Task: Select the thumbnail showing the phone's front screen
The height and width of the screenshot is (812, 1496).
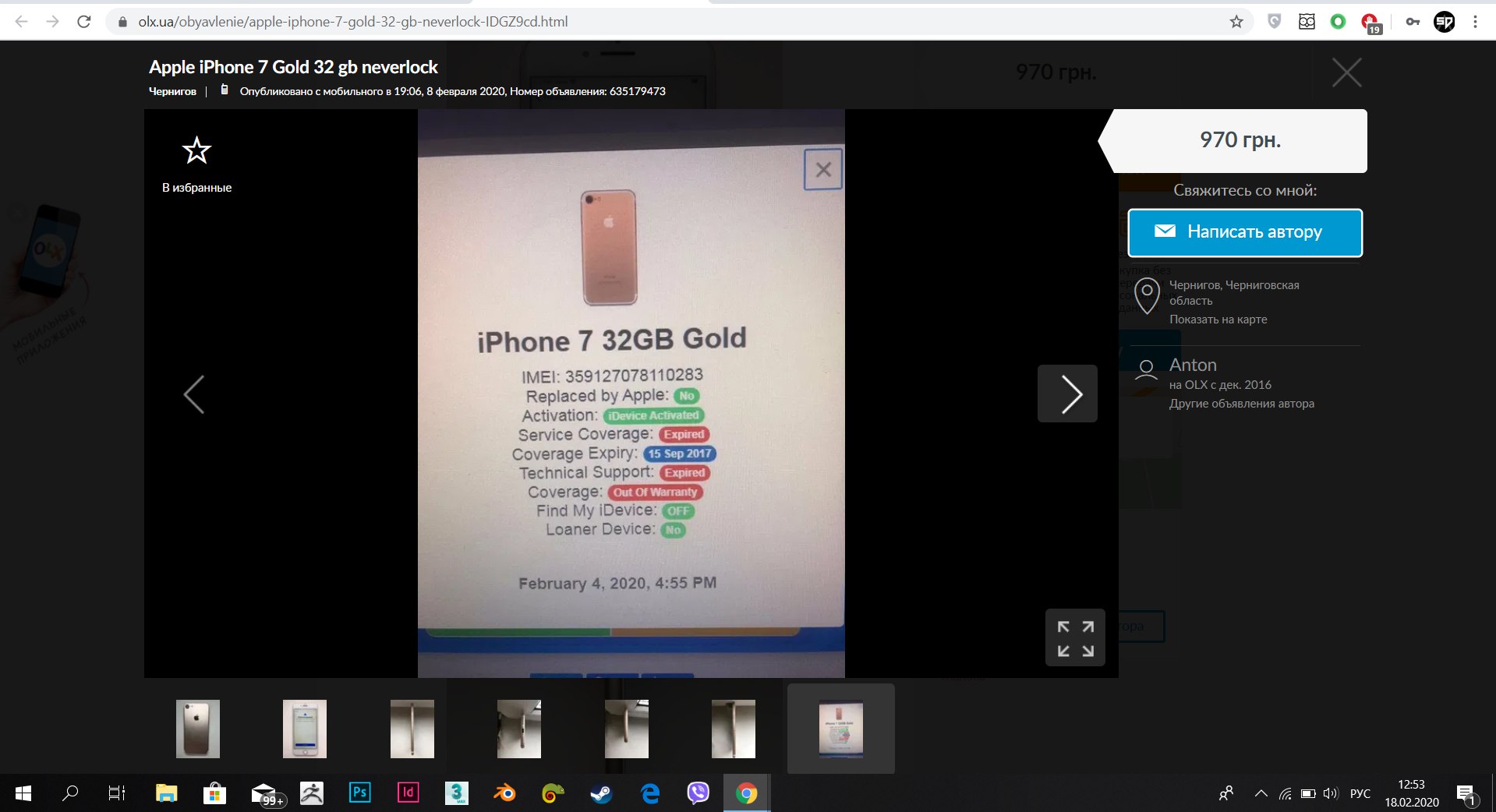Action: (305, 729)
